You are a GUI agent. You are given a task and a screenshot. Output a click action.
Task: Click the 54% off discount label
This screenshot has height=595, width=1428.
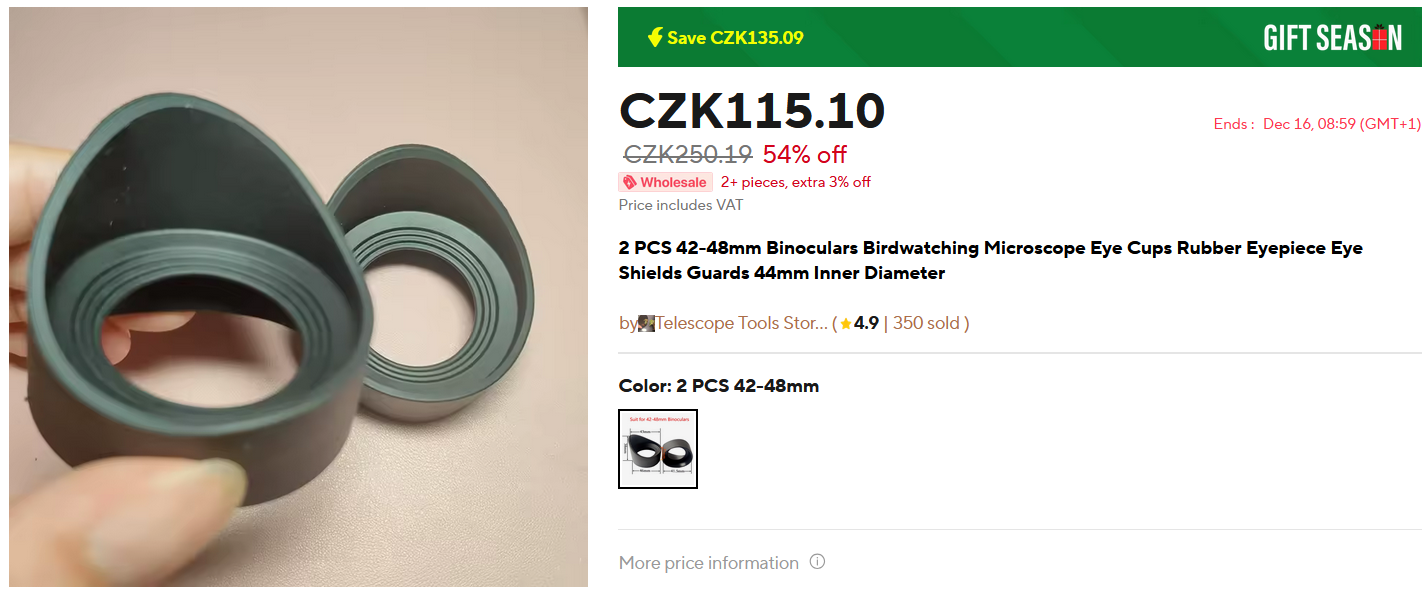pos(805,155)
